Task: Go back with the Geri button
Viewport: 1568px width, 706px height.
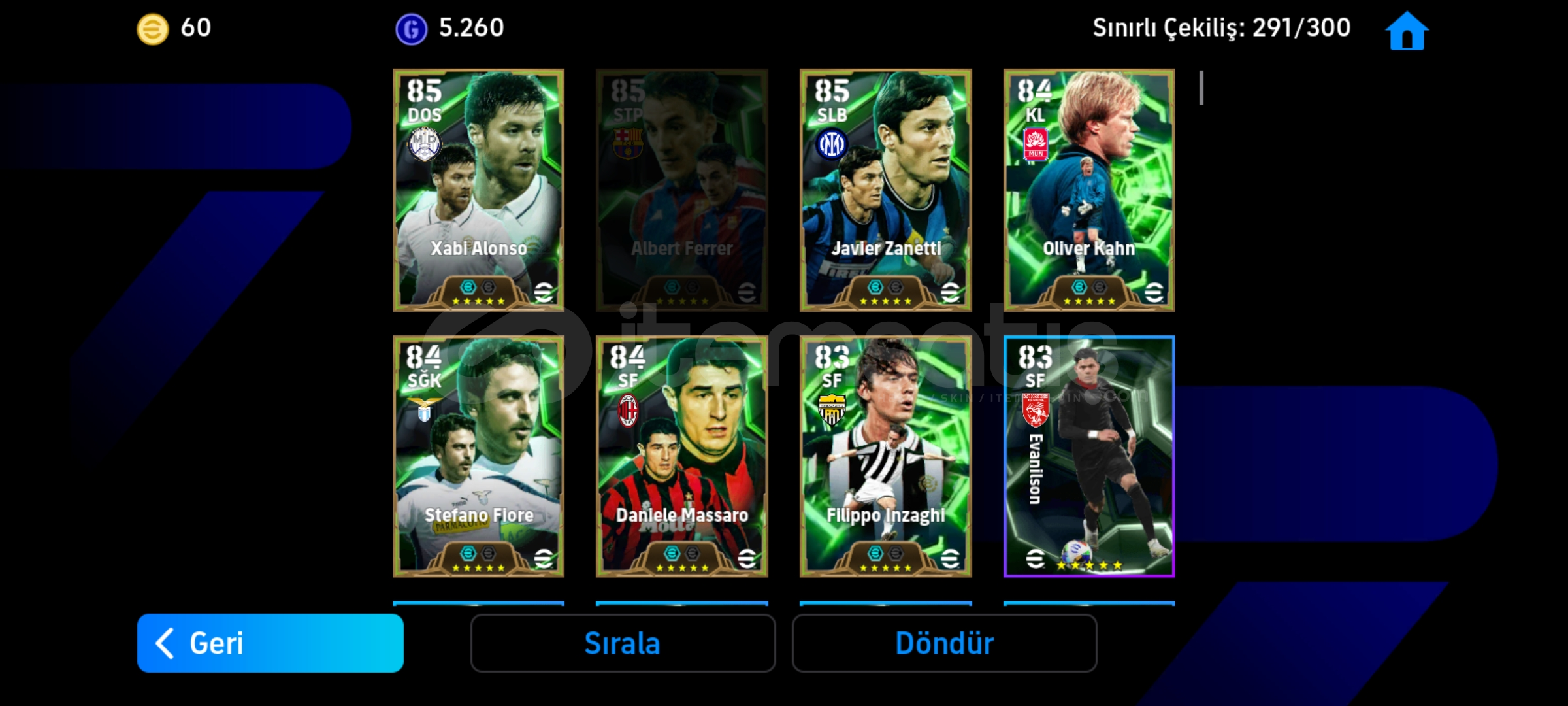Action: [x=270, y=643]
